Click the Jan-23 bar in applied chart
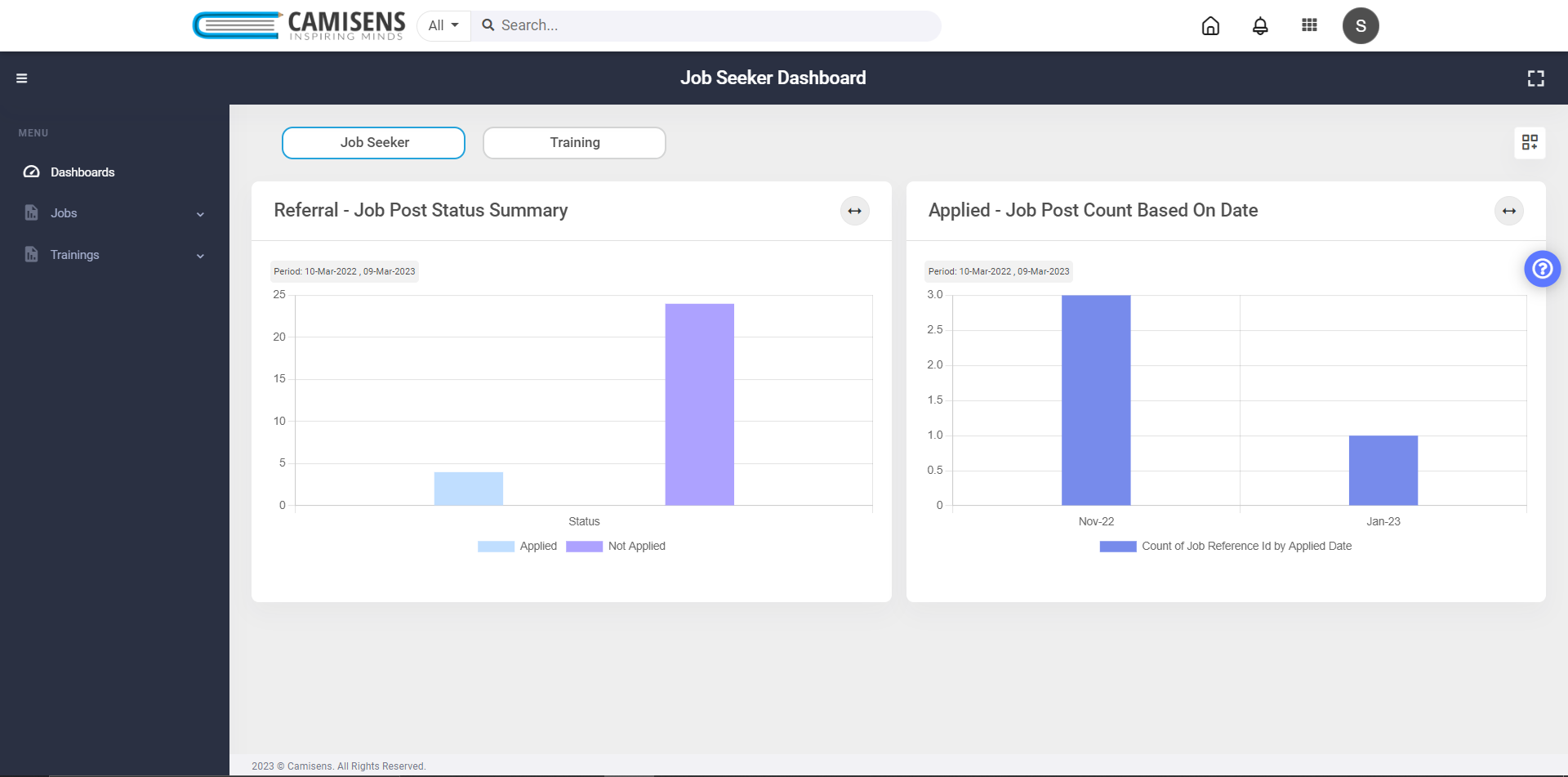The height and width of the screenshot is (777, 1568). pyautogui.click(x=1383, y=471)
